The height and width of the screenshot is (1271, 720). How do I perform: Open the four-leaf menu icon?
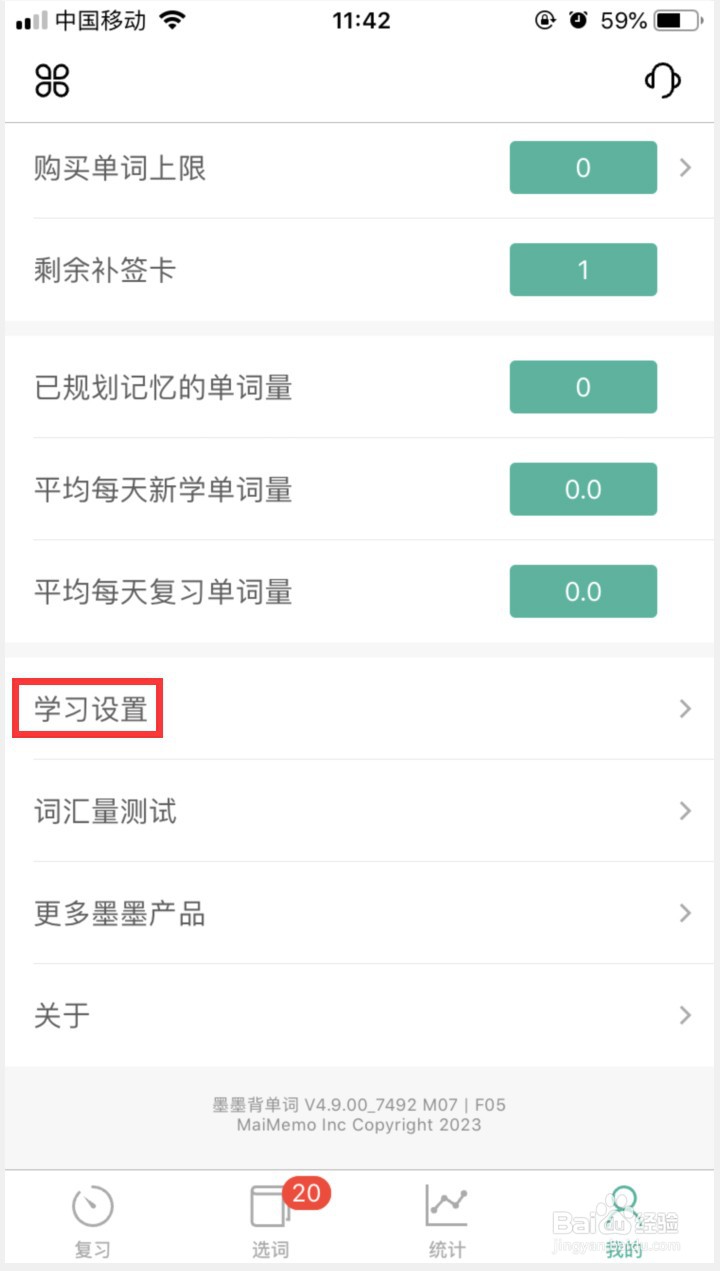click(x=52, y=80)
